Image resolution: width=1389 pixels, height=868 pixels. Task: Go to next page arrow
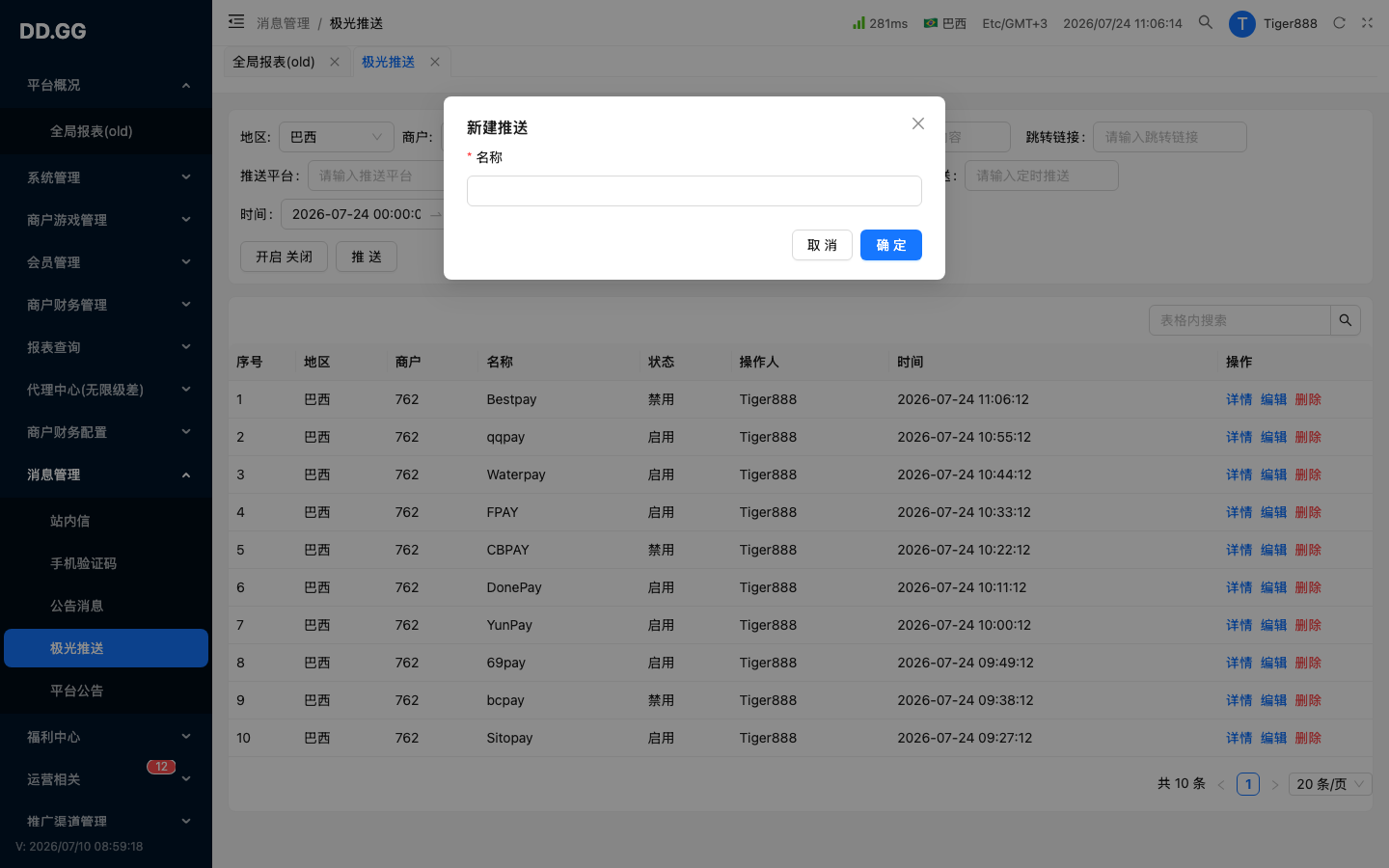1274,785
